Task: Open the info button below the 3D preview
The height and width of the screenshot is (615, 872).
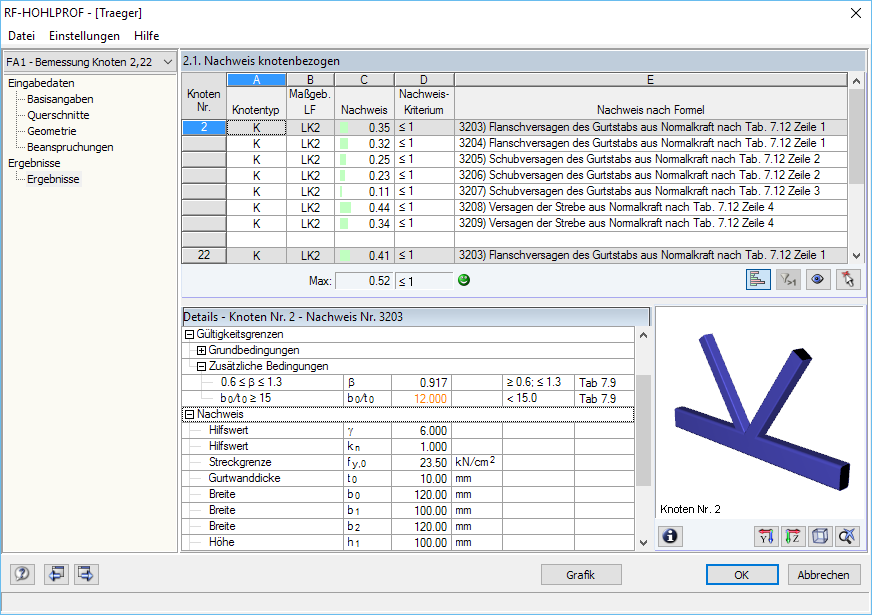Action: (x=671, y=536)
